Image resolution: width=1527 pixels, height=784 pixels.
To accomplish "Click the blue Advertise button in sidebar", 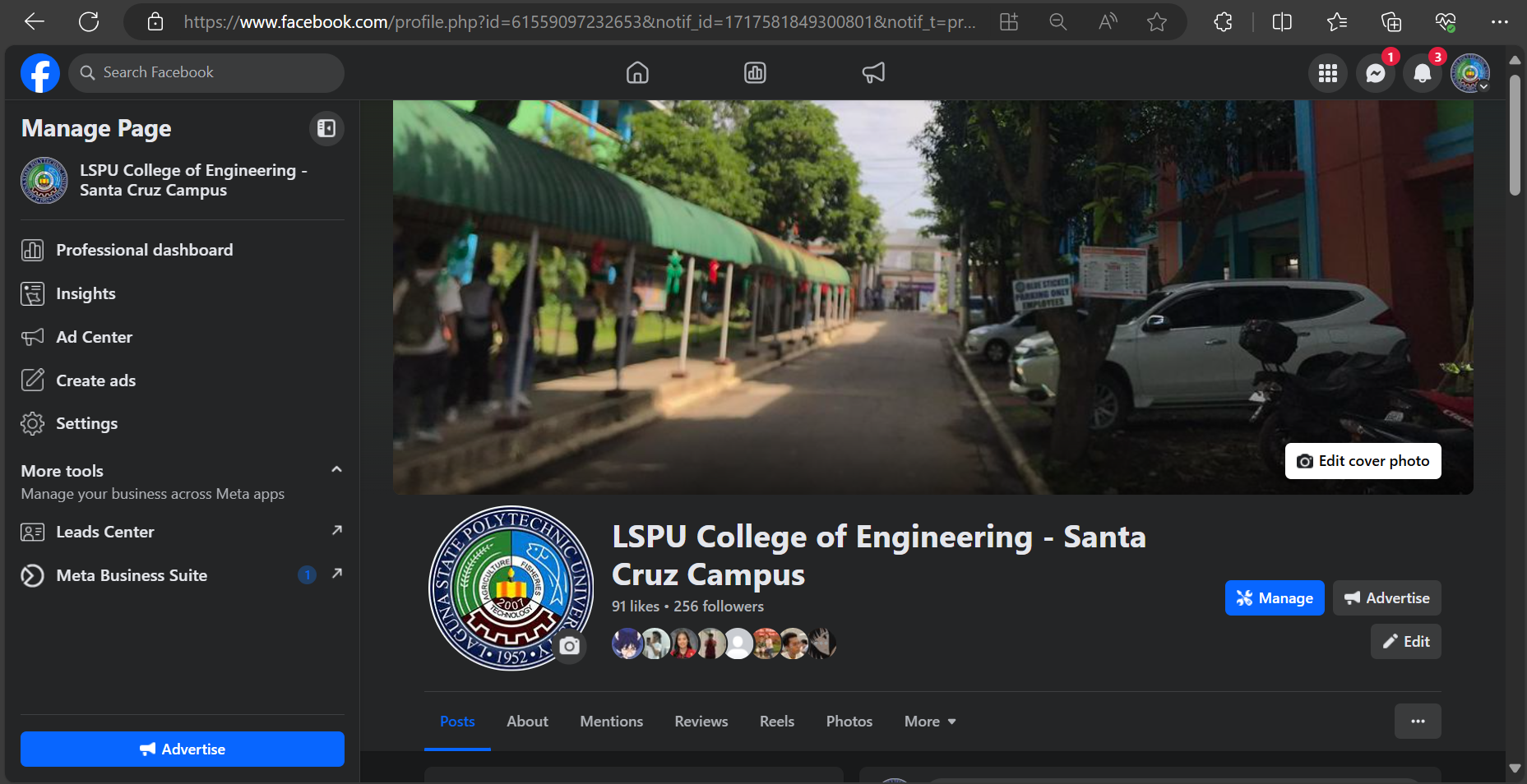I will point(182,749).
